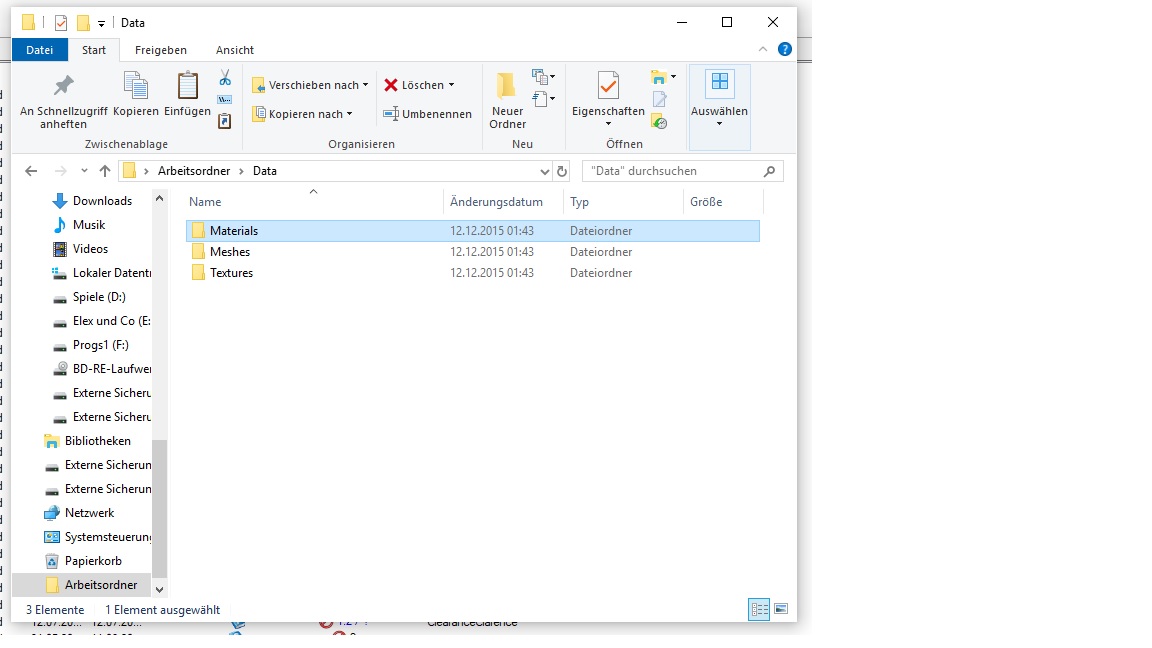Click the Umbenennen button

[x=428, y=114]
